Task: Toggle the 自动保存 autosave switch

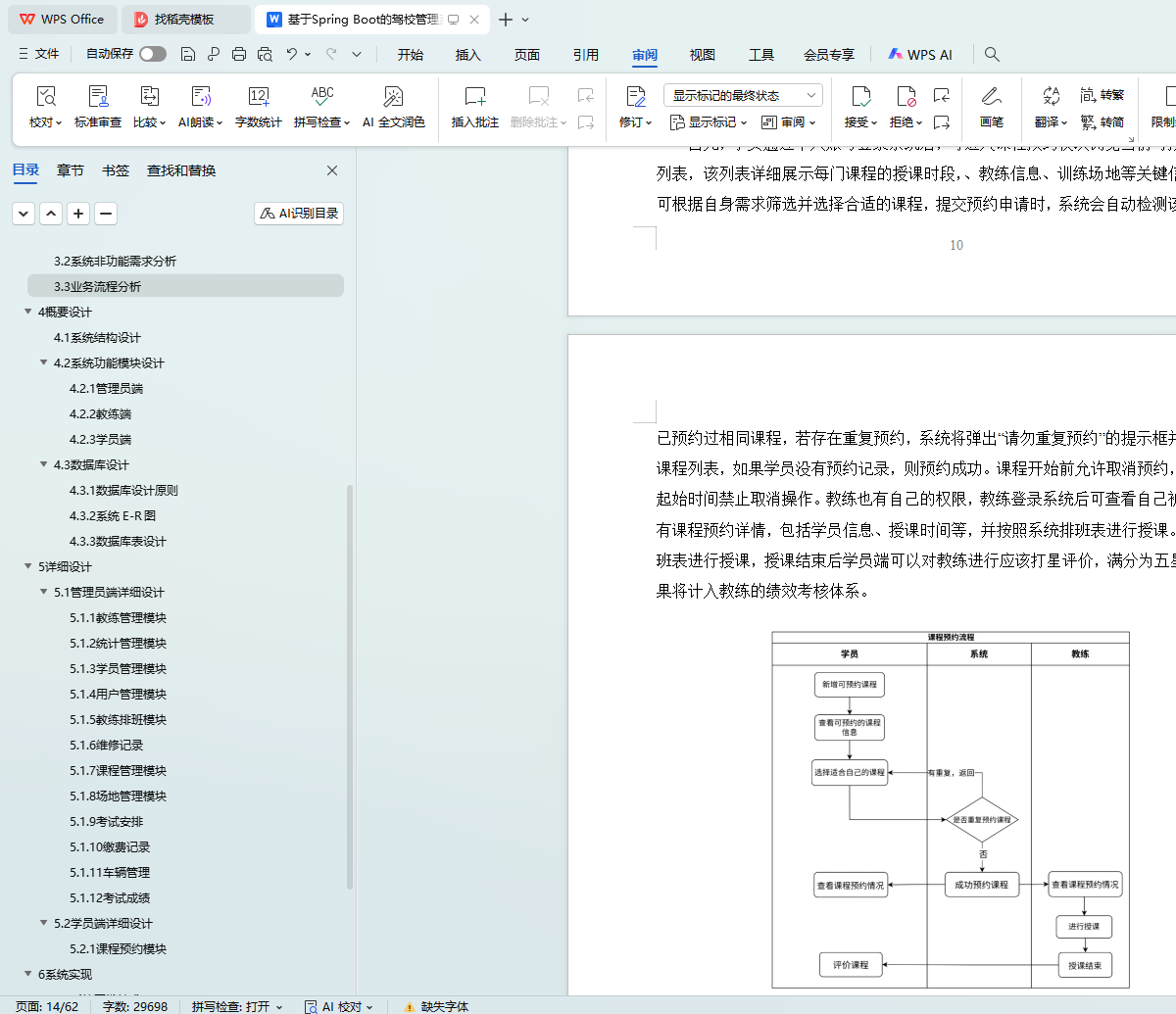Action: point(152,54)
